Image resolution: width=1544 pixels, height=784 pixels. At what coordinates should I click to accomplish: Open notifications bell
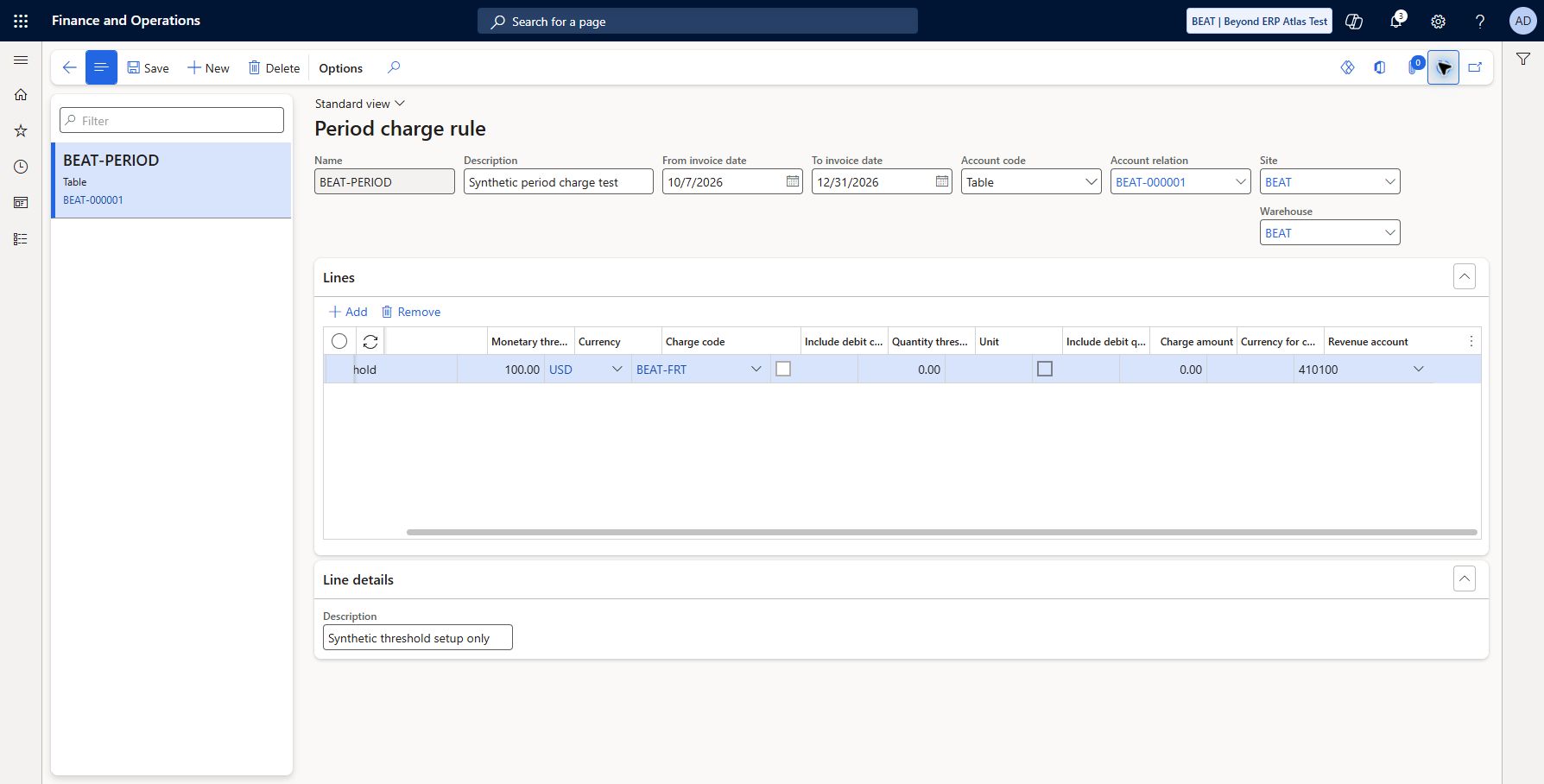(x=1396, y=21)
